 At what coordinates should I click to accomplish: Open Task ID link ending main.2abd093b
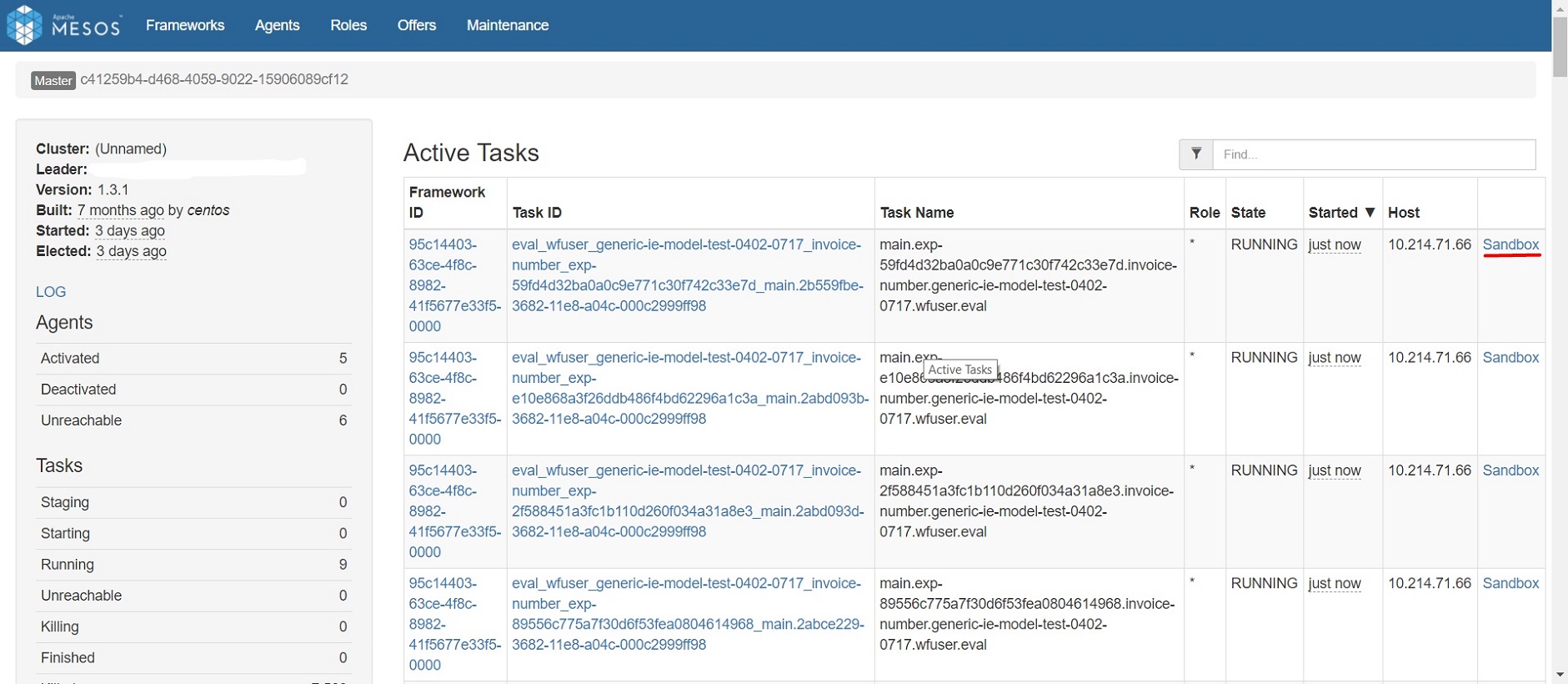click(690, 388)
